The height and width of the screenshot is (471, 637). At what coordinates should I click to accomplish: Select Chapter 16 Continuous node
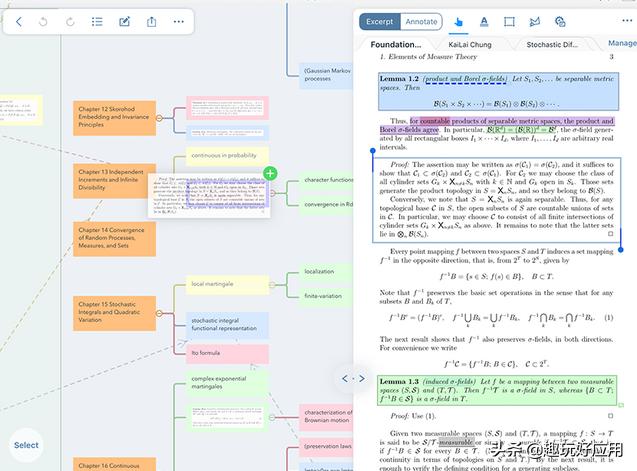tap(115, 464)
